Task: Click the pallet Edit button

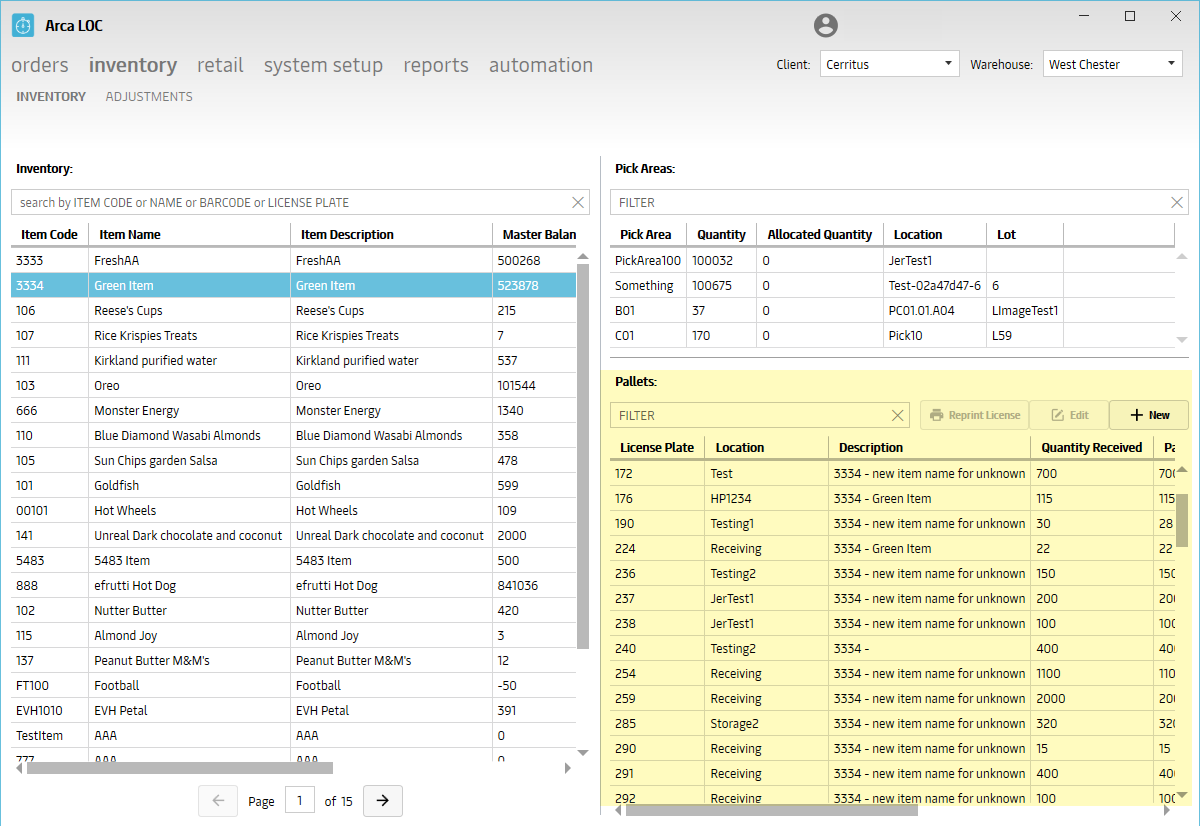Action: [x=1069, y=415]
